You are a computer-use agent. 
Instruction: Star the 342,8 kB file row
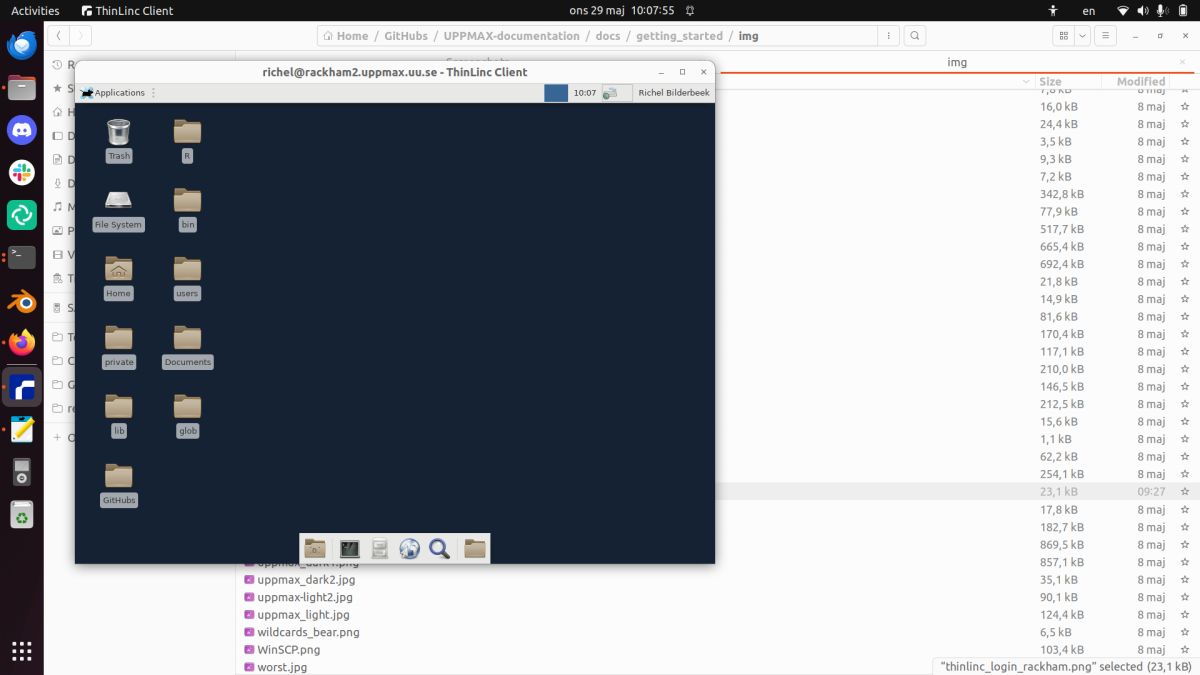coord(1184,194)
